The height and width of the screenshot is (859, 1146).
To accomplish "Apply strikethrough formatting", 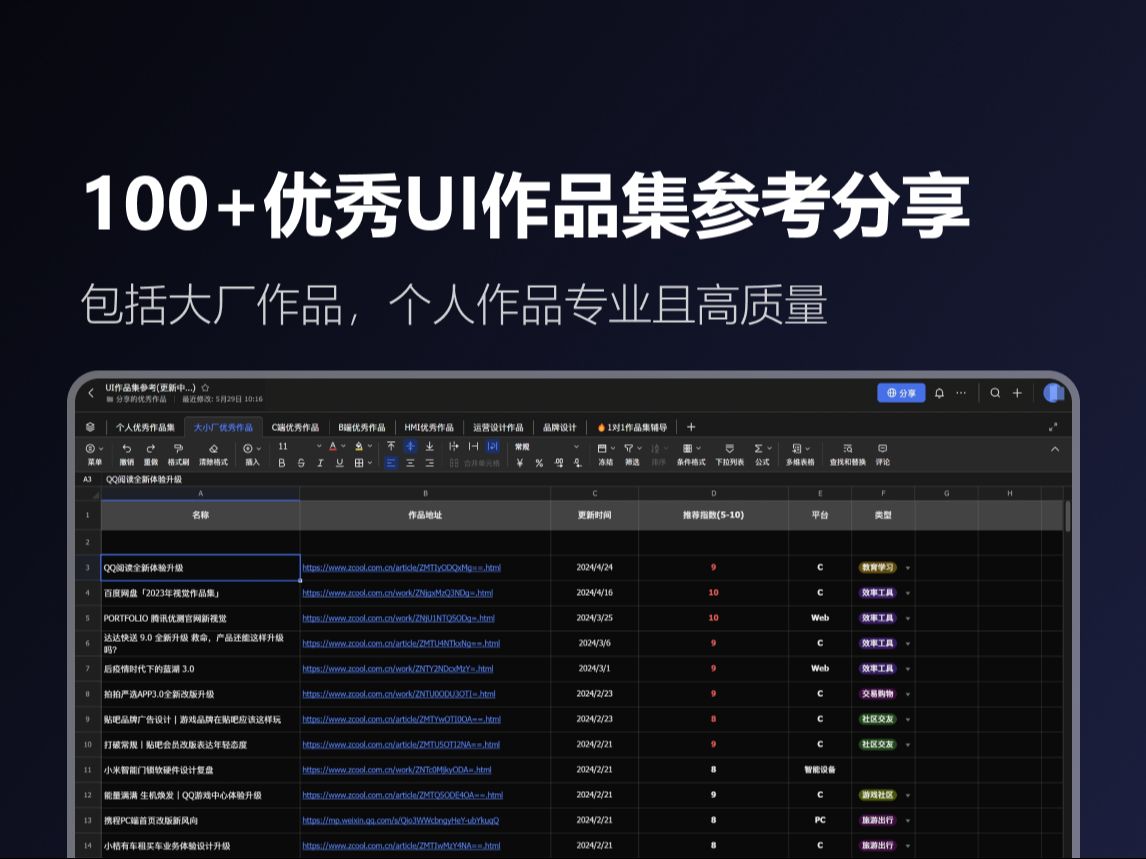I will pyautogui.click(x=301, y=463).
